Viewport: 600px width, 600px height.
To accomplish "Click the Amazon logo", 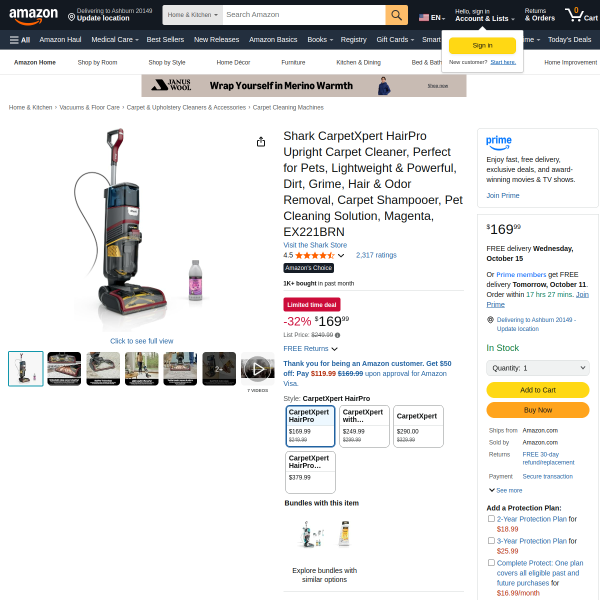I will coord(33,16).
